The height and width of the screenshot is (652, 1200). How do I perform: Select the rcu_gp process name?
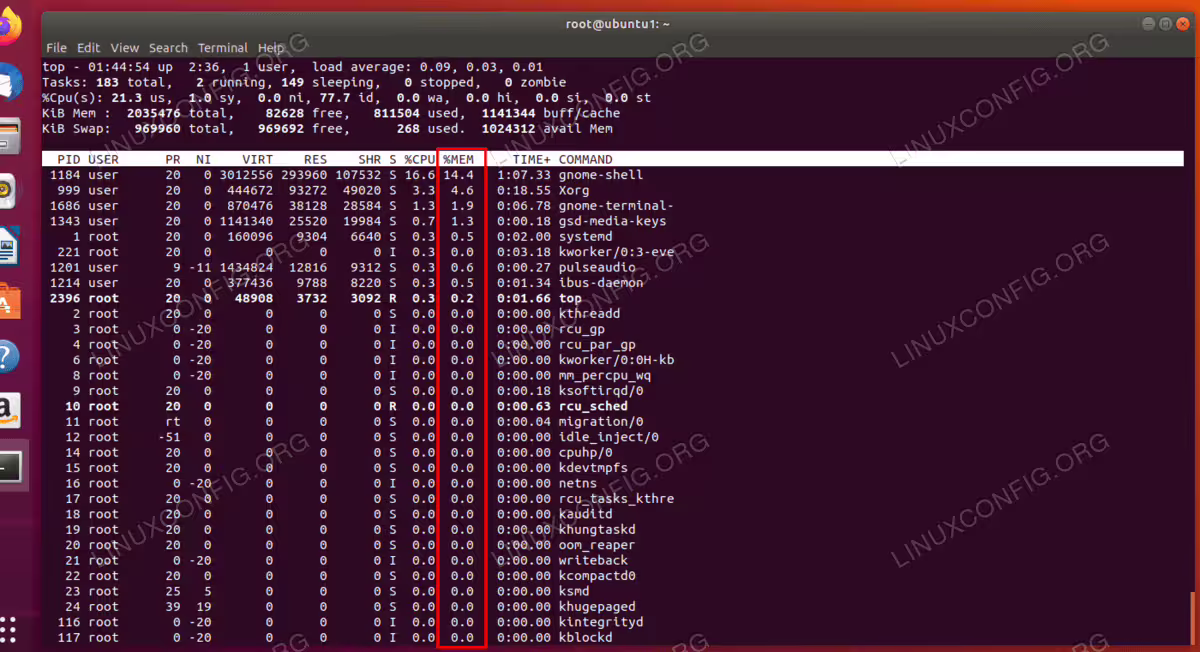(582, 329)
